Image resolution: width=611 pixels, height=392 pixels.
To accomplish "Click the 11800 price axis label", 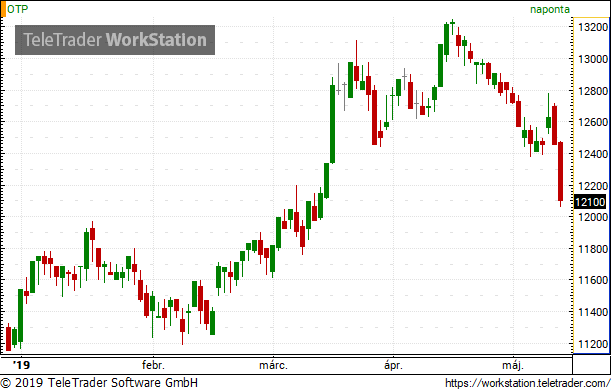I will 593,249.
